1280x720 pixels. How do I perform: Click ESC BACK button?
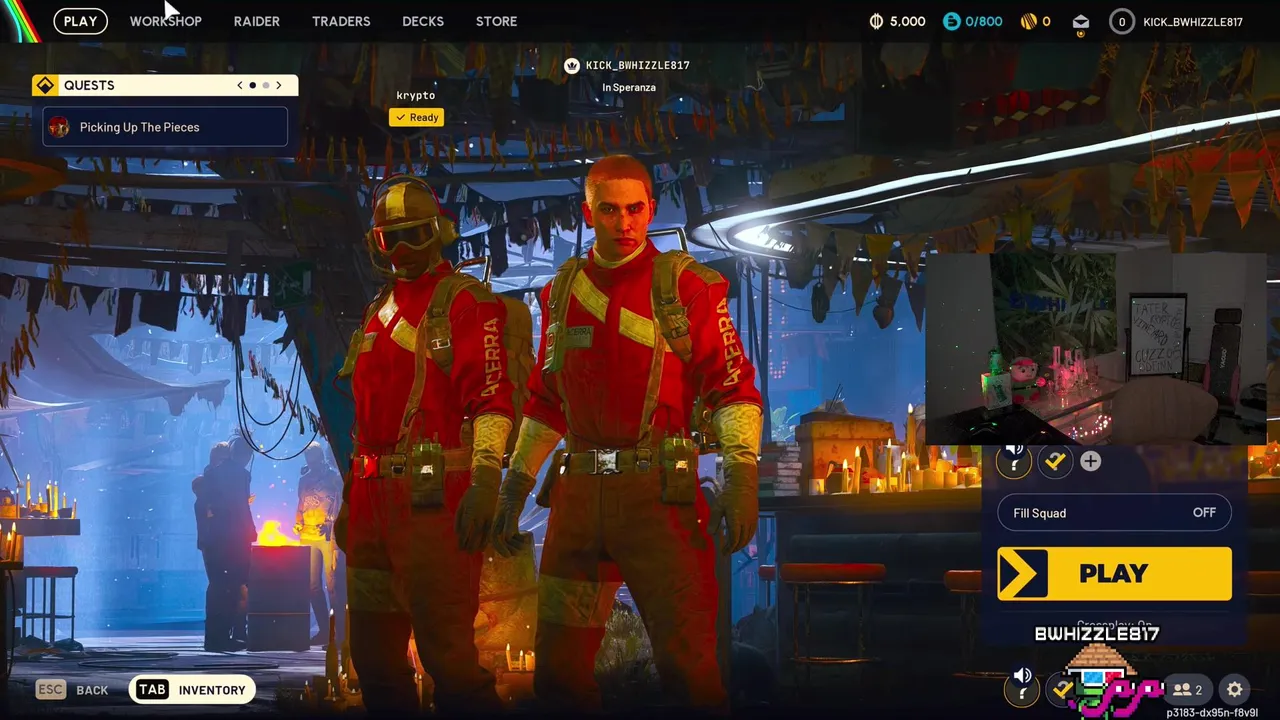click(72, 689)
